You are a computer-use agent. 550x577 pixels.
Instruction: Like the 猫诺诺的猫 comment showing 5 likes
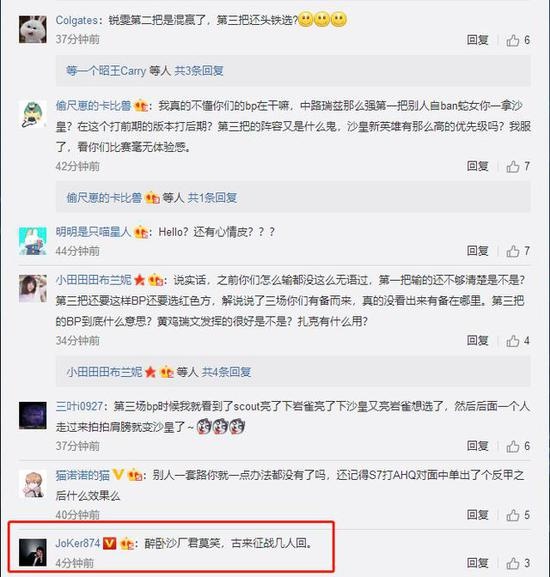point(518,515)
